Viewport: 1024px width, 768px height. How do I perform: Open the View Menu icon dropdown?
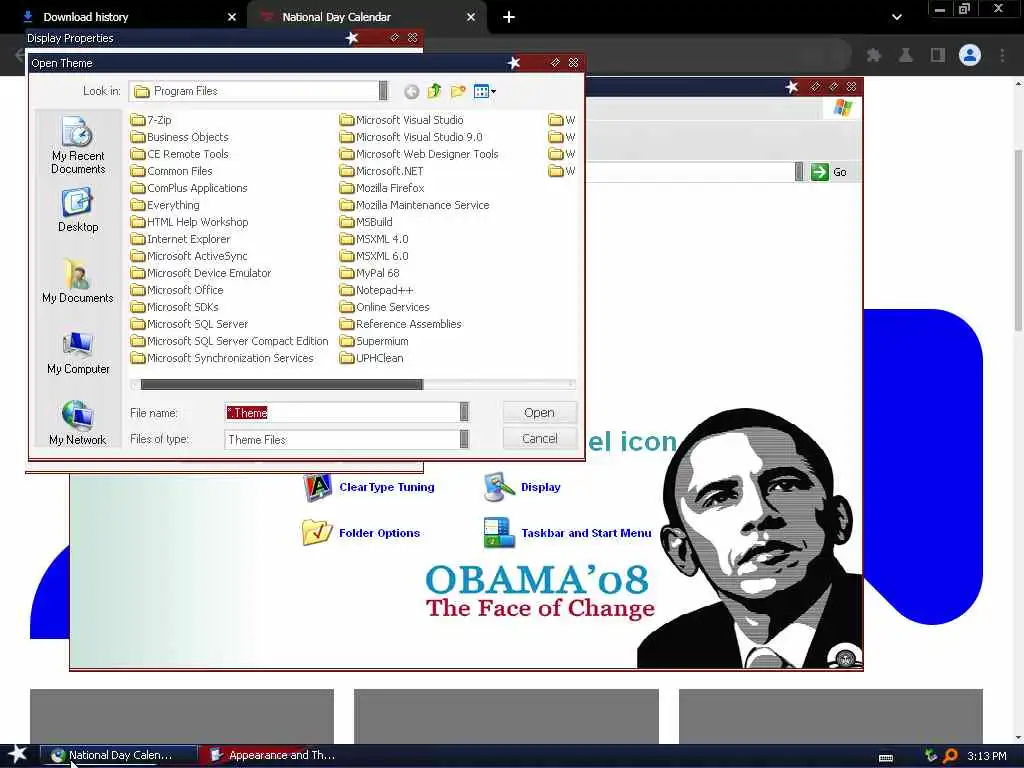(484, 91)
